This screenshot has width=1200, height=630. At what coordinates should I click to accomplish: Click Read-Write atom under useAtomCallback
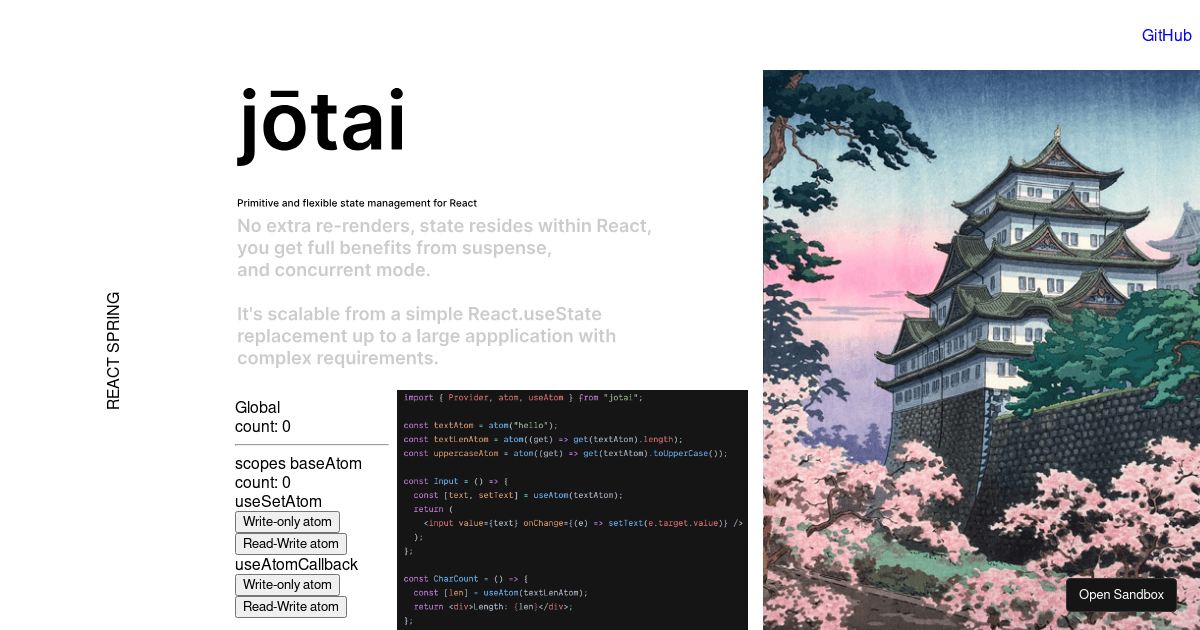(291, 607)
